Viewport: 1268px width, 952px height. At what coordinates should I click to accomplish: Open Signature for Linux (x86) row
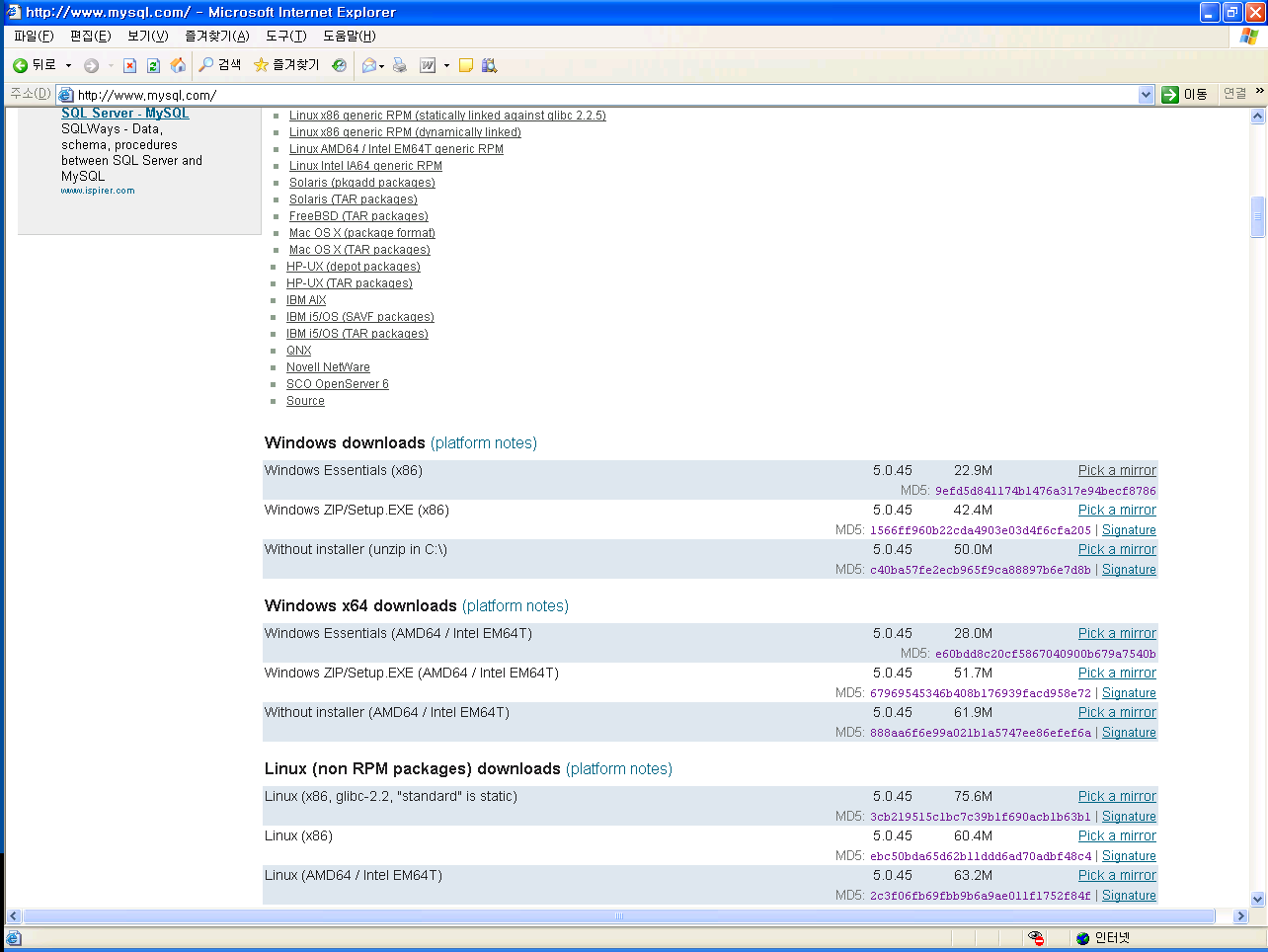[1129, 856]
